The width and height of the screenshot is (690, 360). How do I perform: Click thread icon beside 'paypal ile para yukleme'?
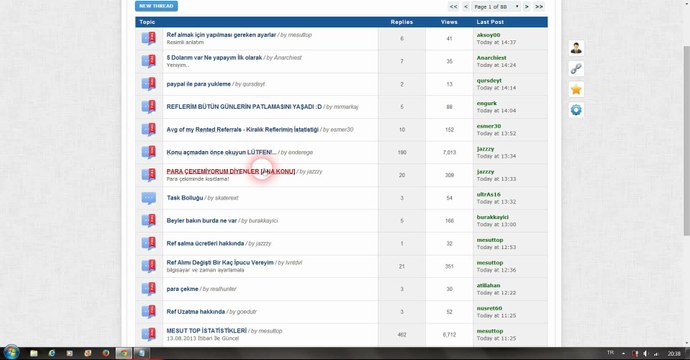149,84
